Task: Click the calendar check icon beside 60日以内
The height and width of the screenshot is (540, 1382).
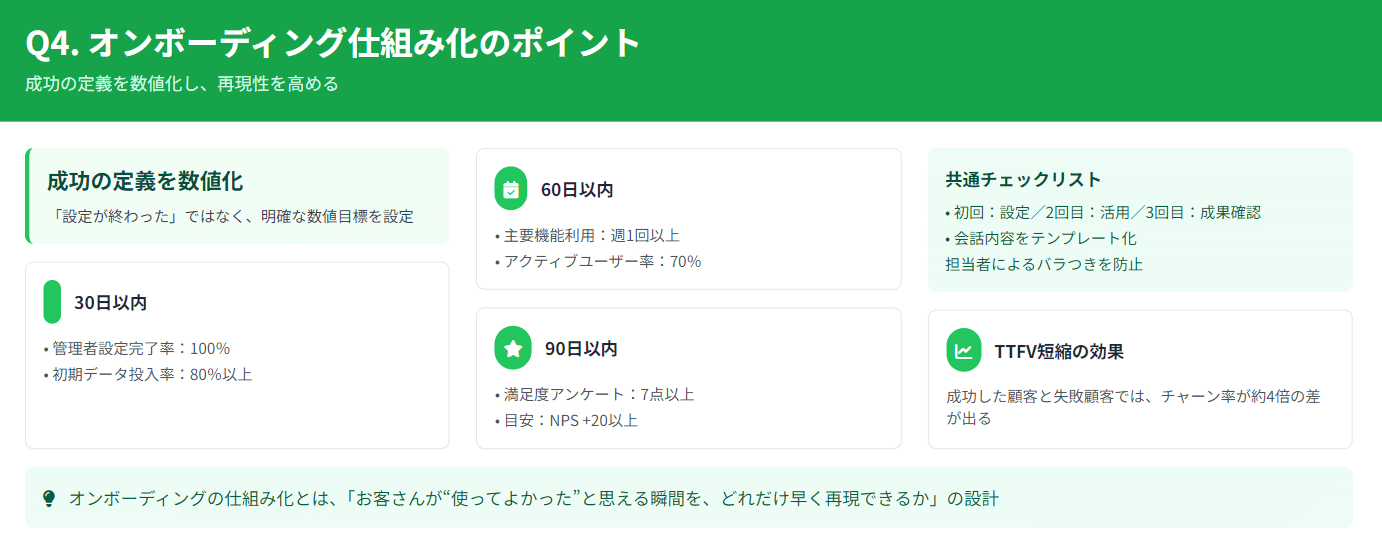Action: tap(511, 189)
